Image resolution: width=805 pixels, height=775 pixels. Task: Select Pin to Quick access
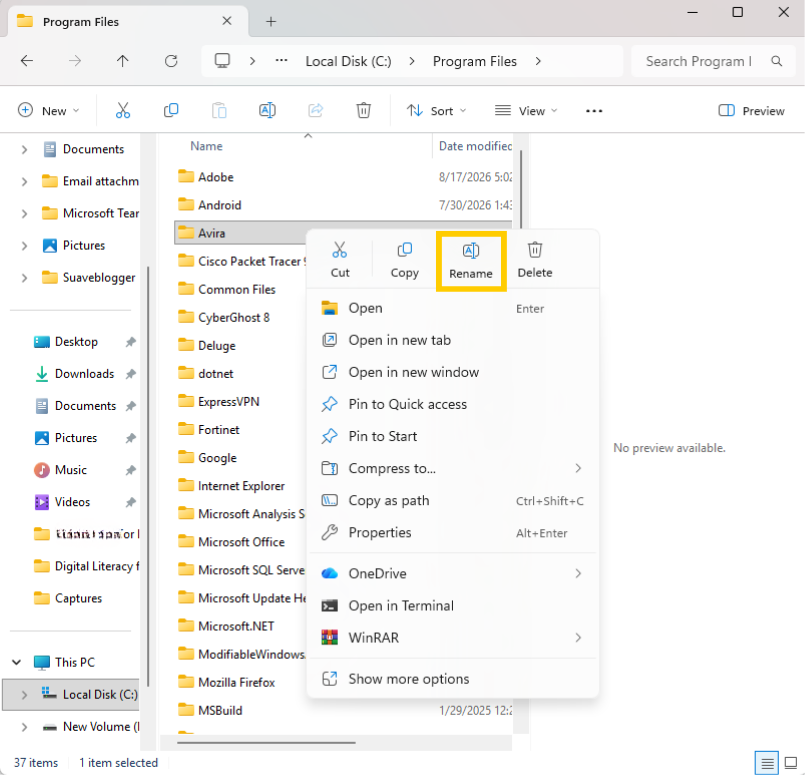point(453,404)
